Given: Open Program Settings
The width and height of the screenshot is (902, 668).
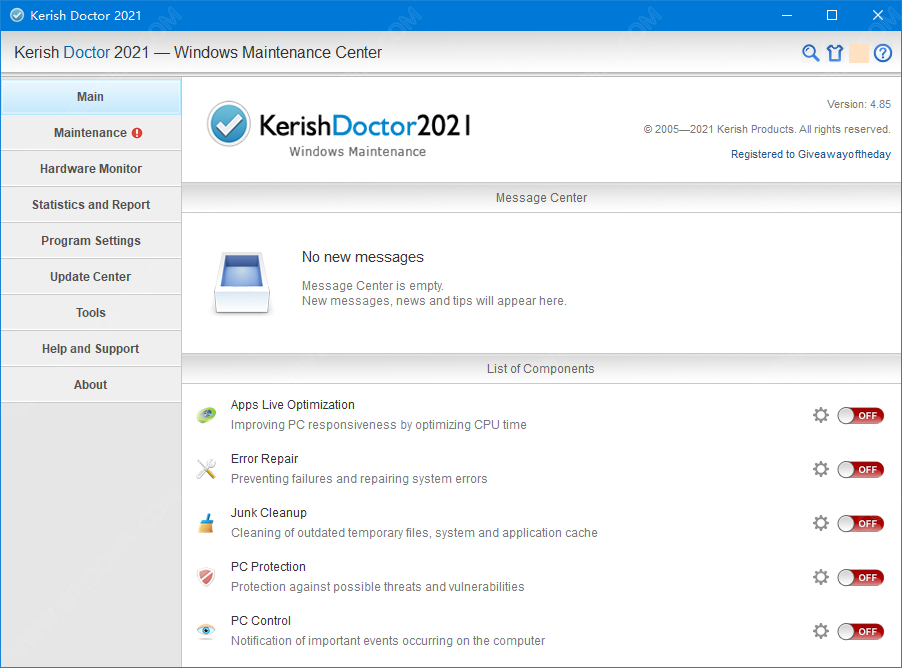Looking at the screenshot, I should click(91, 241).
